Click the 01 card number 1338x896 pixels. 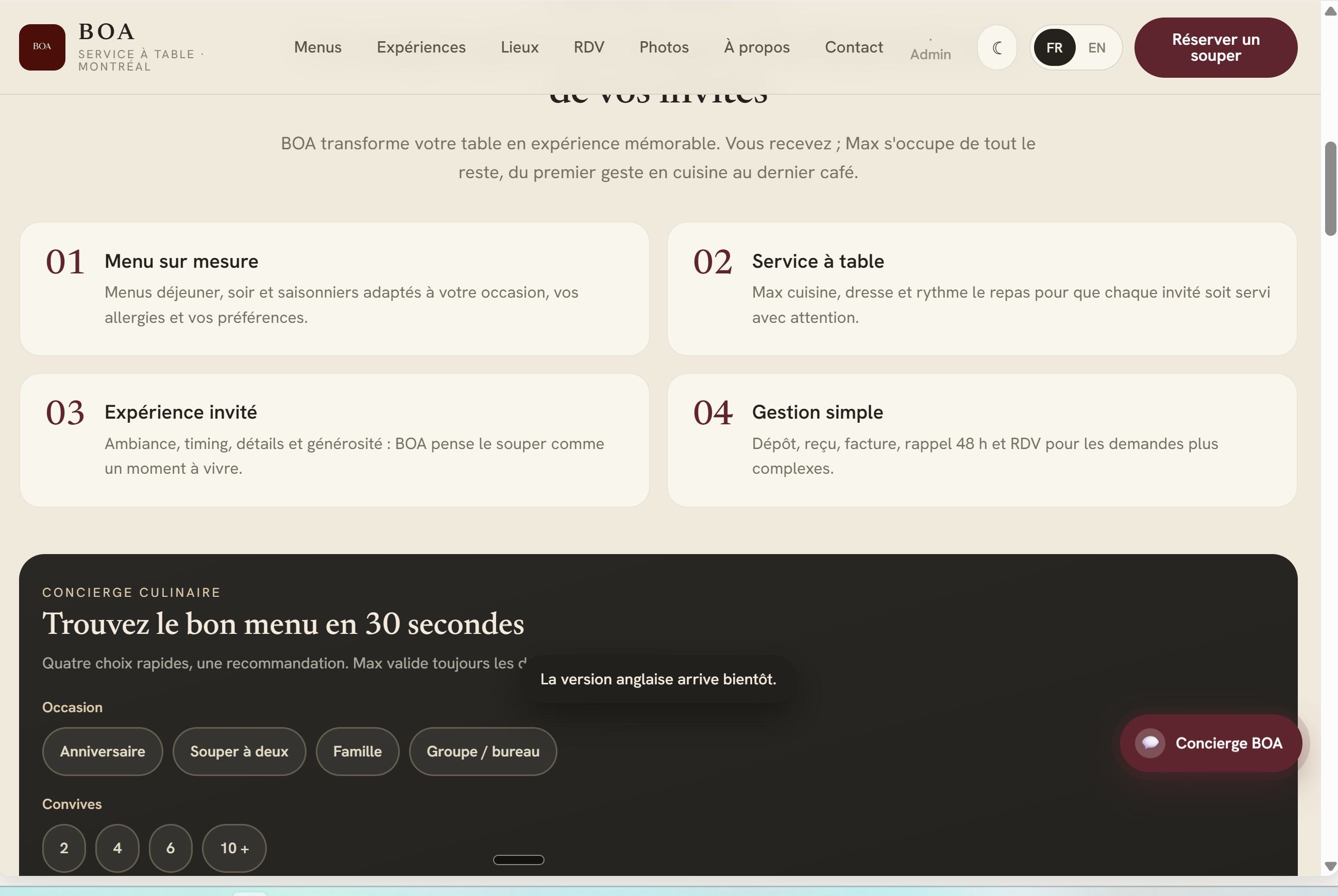65,262
